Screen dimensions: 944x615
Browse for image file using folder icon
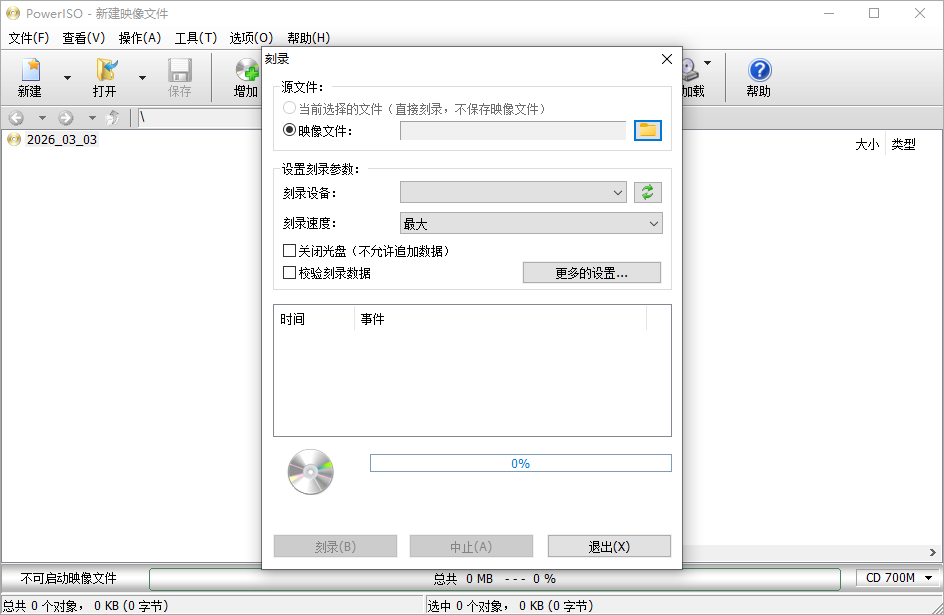647,130
